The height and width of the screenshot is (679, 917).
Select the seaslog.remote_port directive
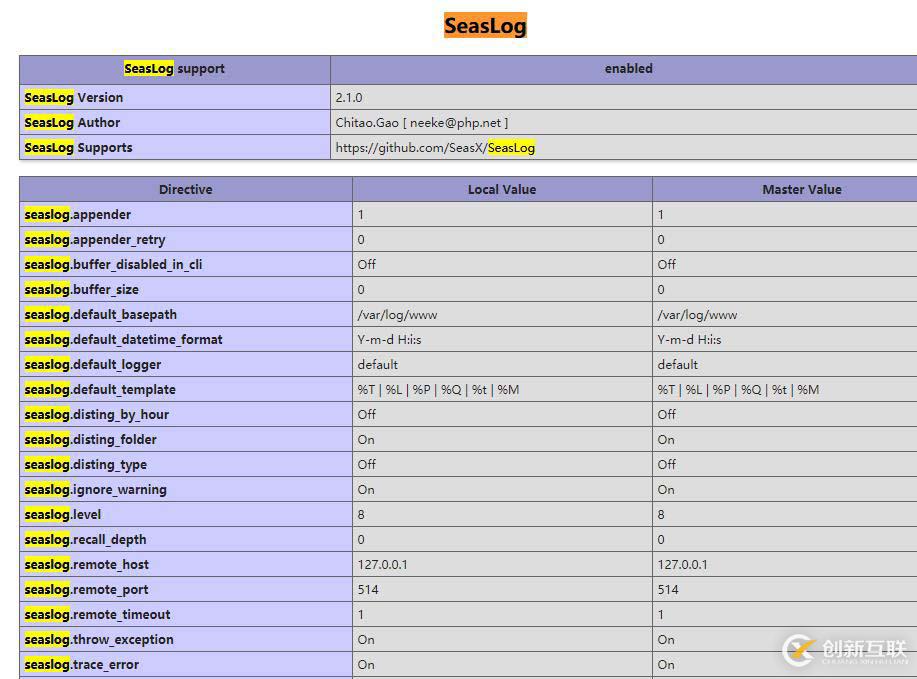click(86, 590)
